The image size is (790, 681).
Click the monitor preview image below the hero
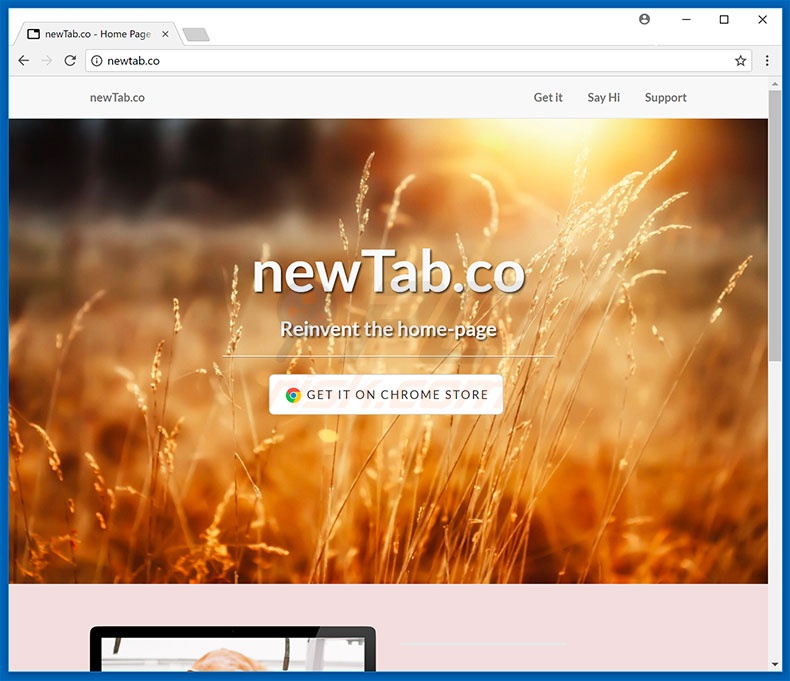(x=233, y=649)
